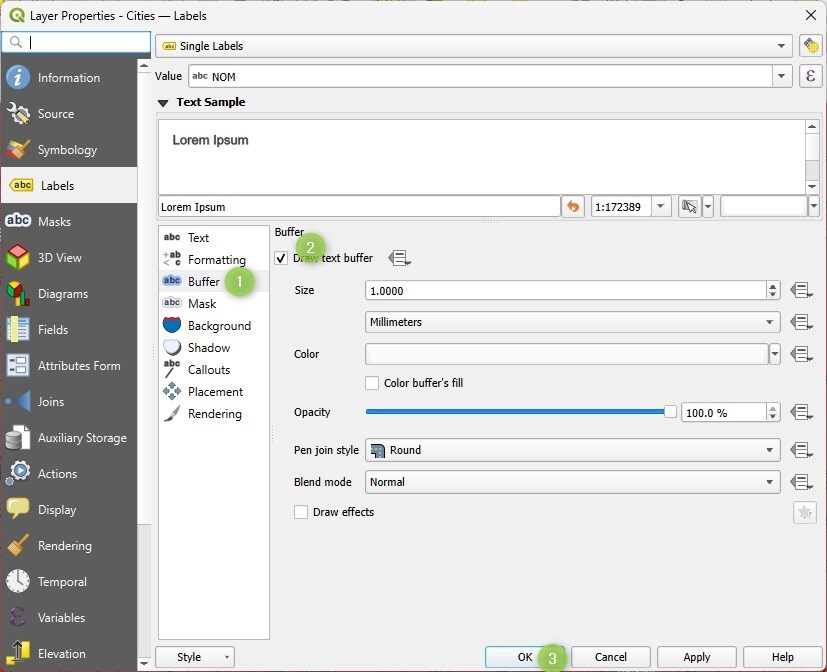This screenshot has height=672, width=827.
Task: Click data defined override for Opacity
Action: (x=801, y=412)
